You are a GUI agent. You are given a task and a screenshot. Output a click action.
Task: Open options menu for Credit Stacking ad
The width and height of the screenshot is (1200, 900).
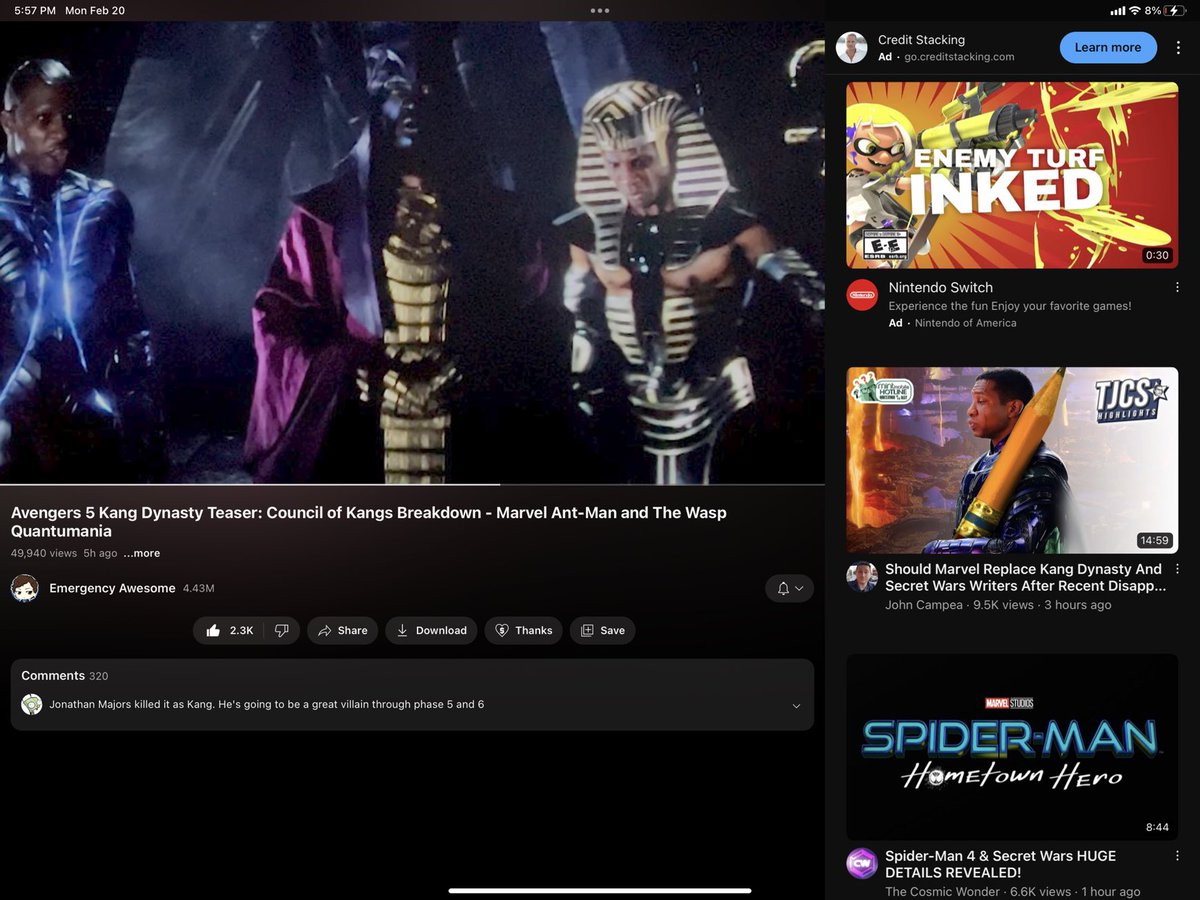tap(1180, 47)
